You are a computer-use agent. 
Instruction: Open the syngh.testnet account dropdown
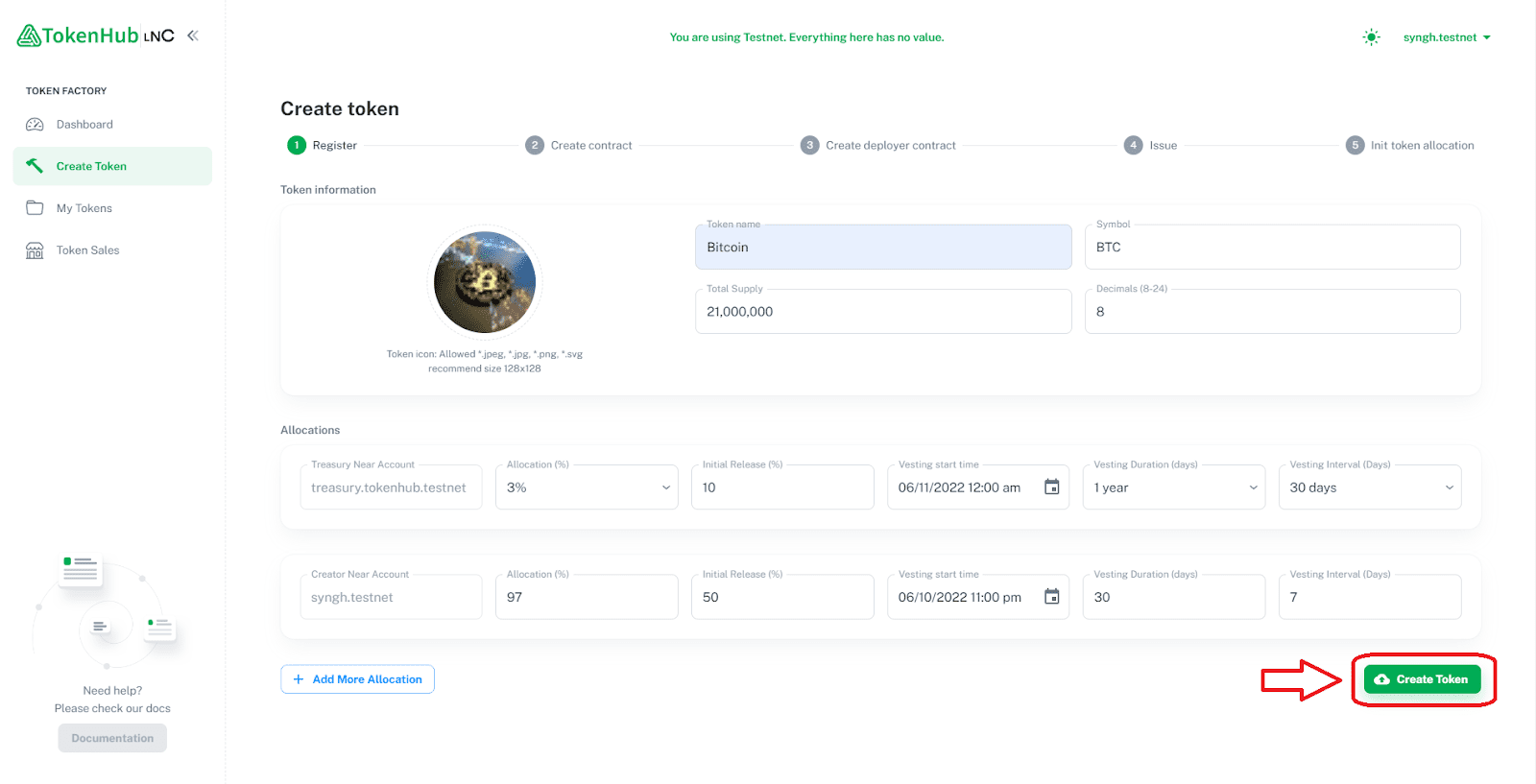1447,37
